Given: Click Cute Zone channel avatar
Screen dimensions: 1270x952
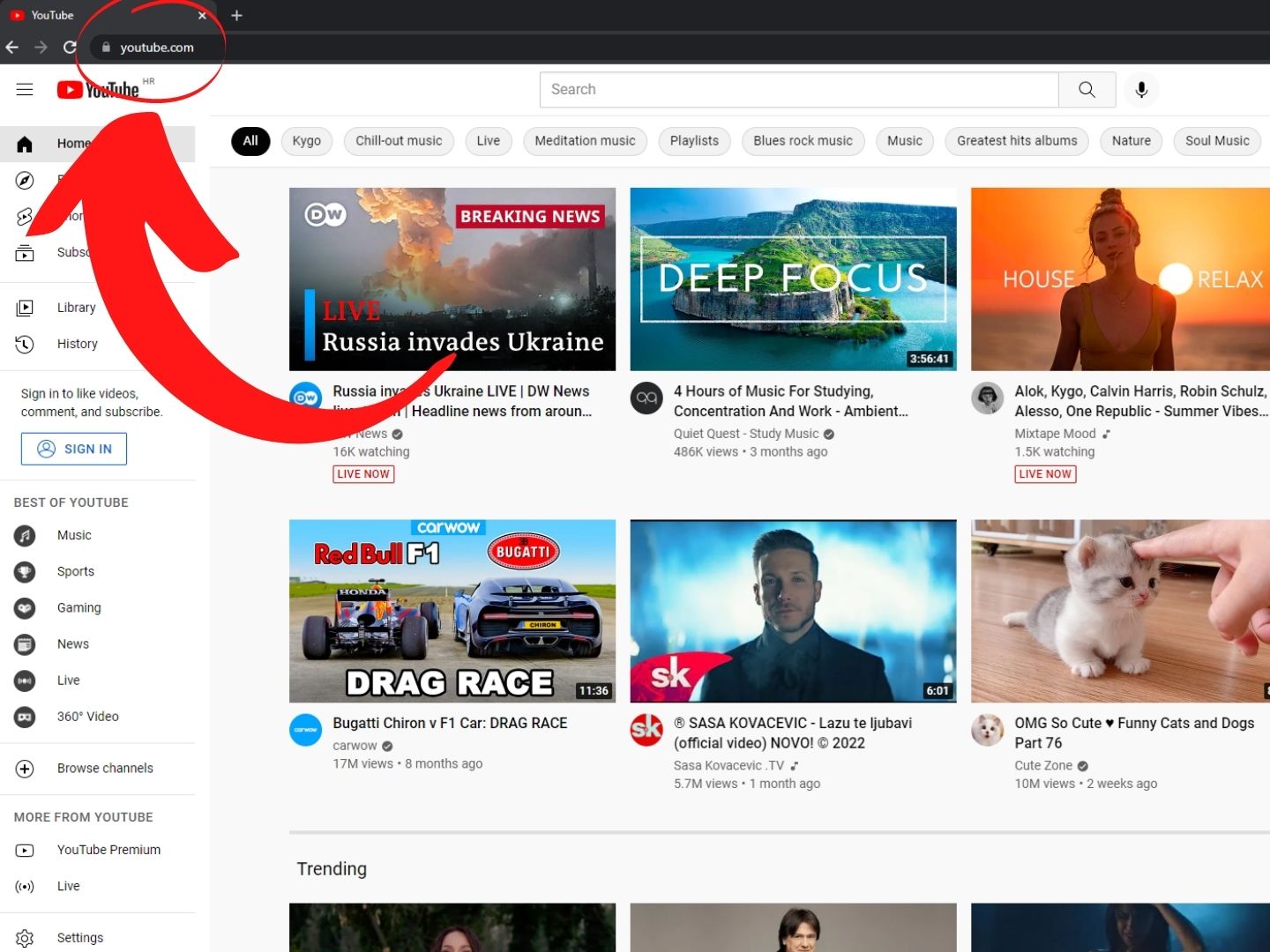Looking at the screenshot, I should 988,730.
